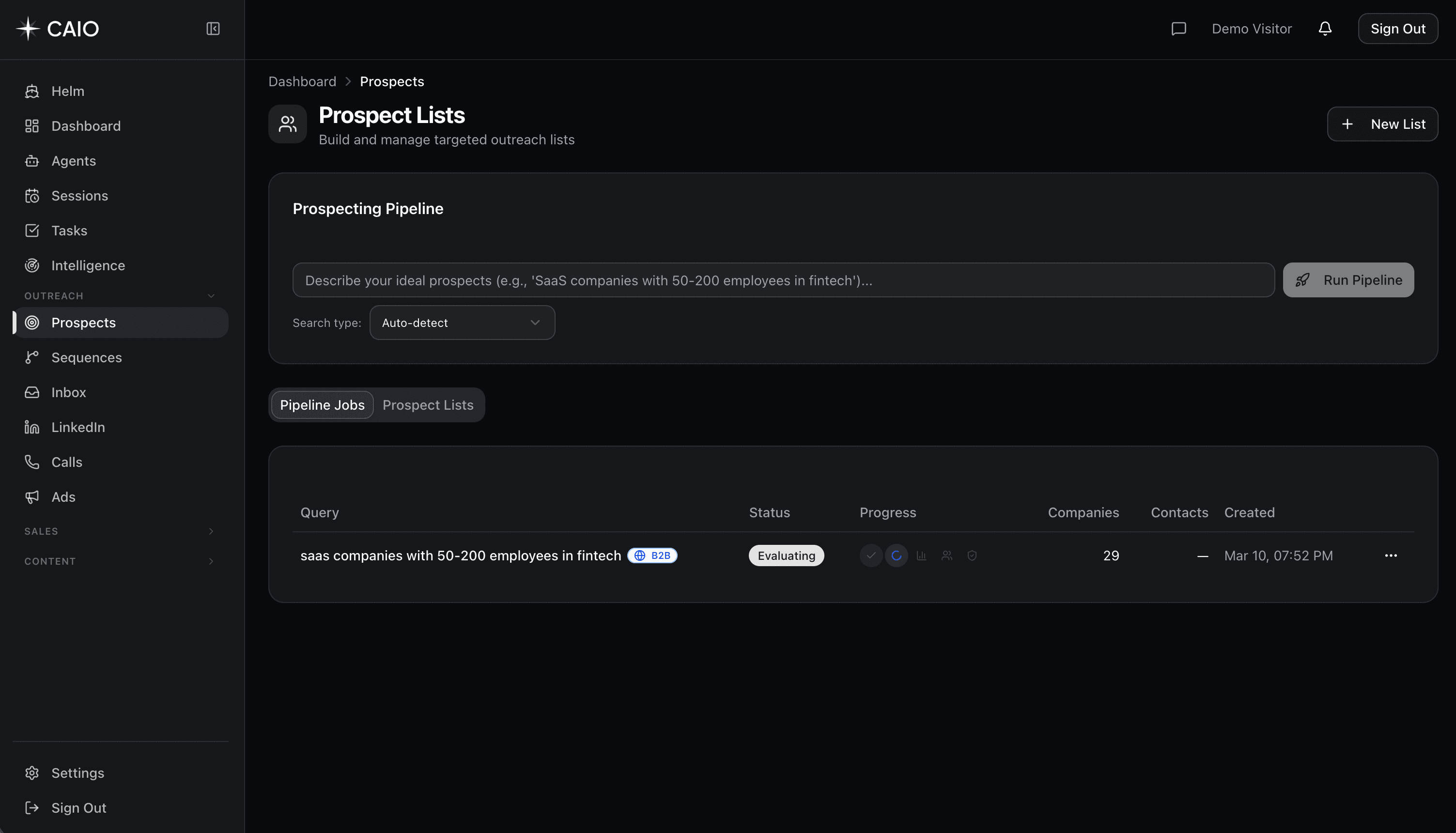Switch to the Prospect Lists tab
The width and height of the screenshot is (1456, 833).
428,404
